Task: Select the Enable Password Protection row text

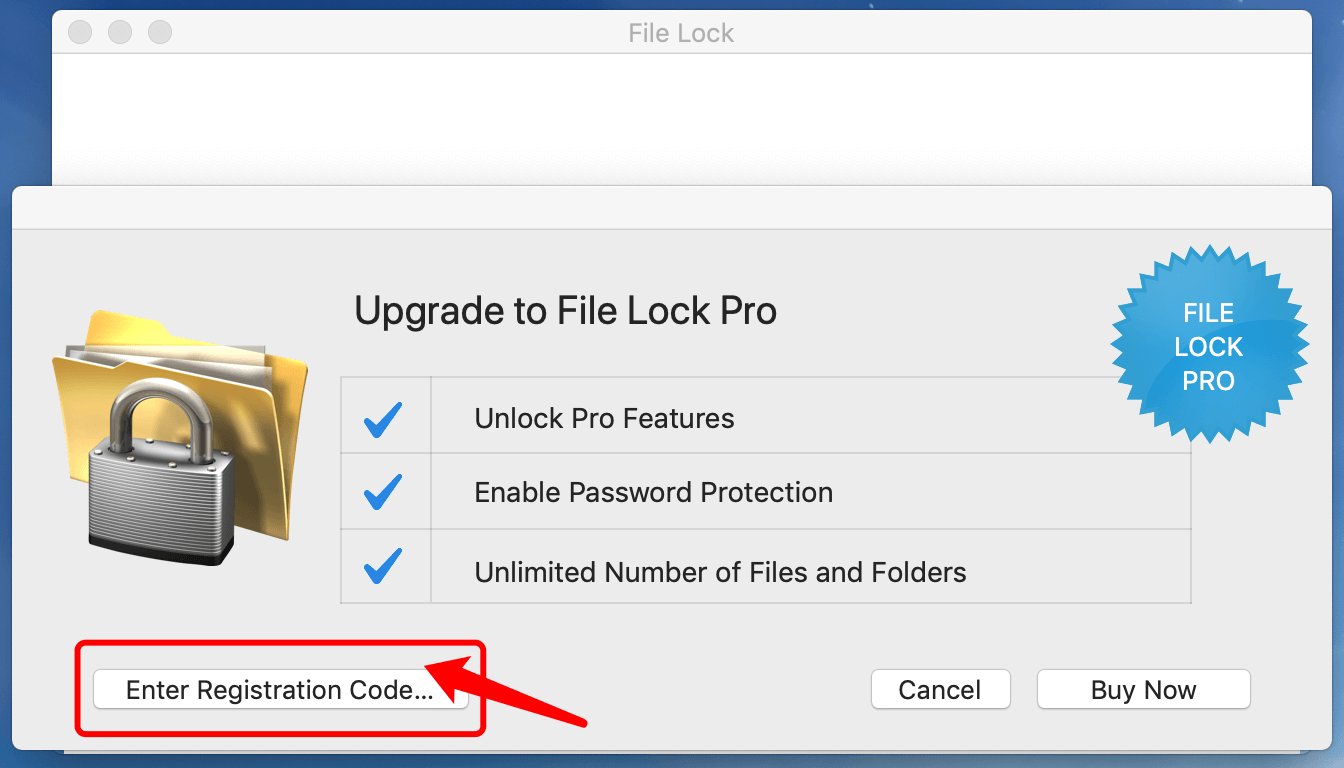Action: [653, 493]
